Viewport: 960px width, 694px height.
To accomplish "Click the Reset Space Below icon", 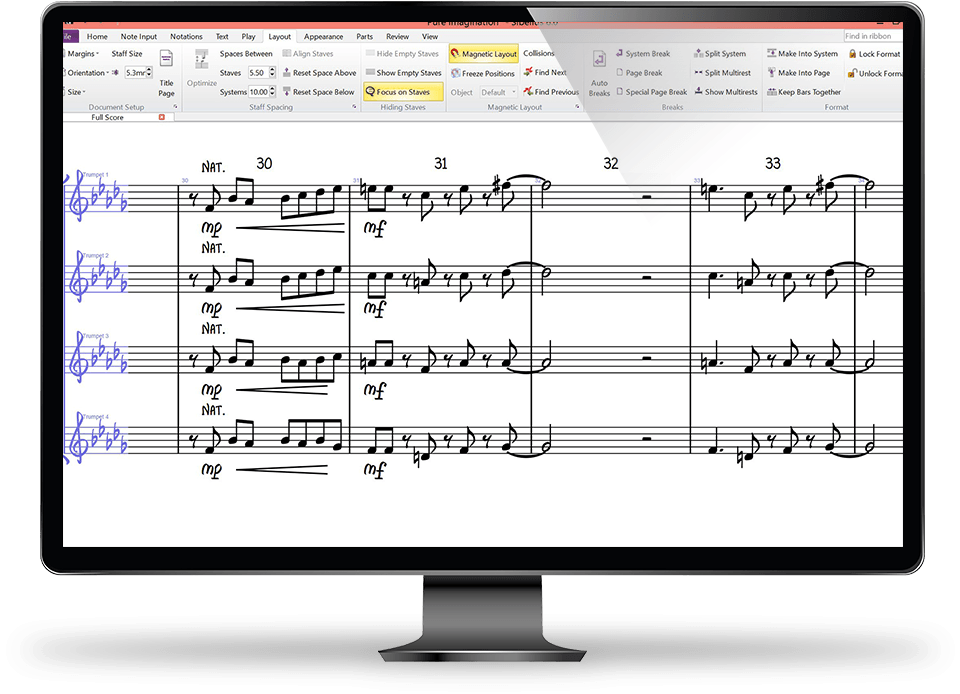I will tap(287, 92).
